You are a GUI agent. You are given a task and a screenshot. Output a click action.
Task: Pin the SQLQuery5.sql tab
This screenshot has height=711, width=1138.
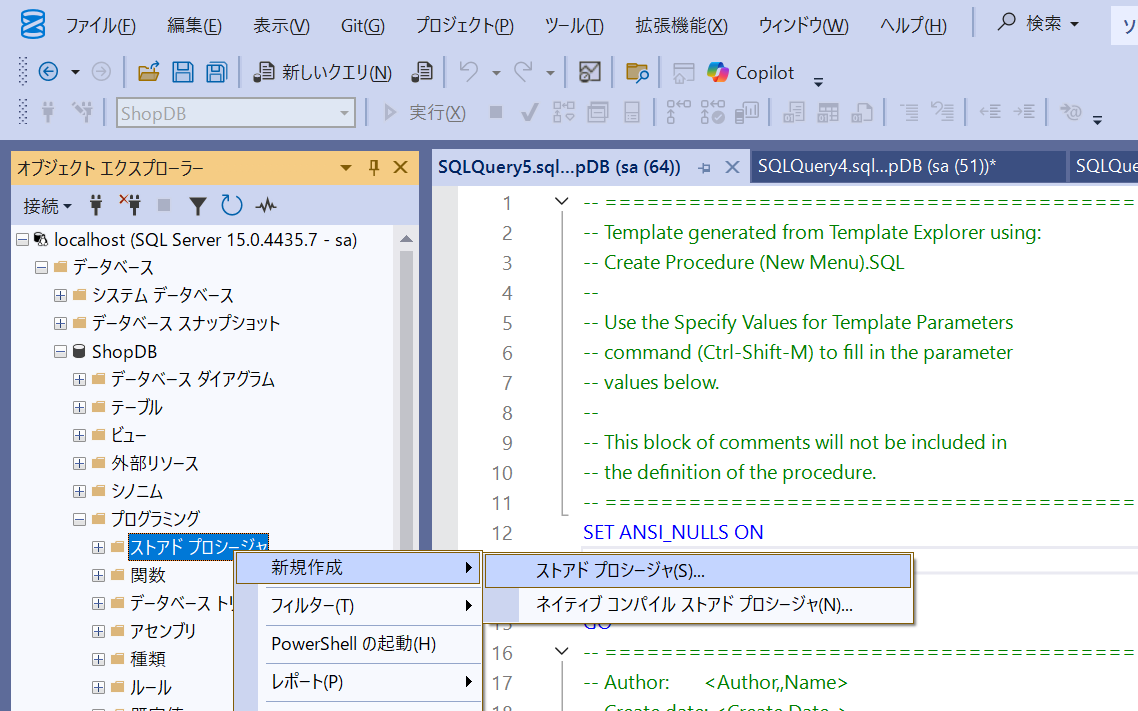click(x=704, y=168)
